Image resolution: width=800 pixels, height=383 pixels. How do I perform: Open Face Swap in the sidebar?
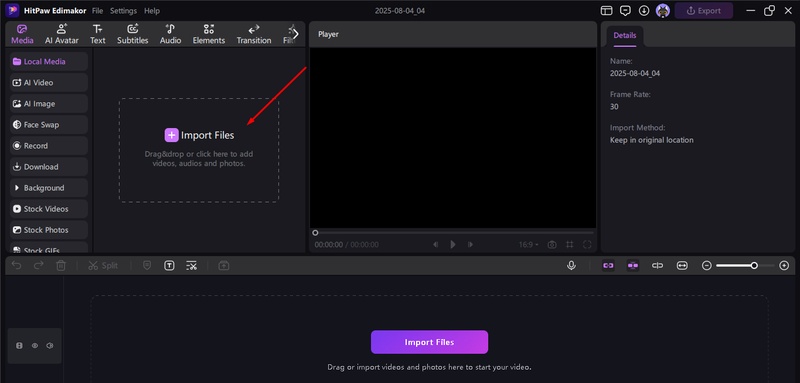(49, 124)
